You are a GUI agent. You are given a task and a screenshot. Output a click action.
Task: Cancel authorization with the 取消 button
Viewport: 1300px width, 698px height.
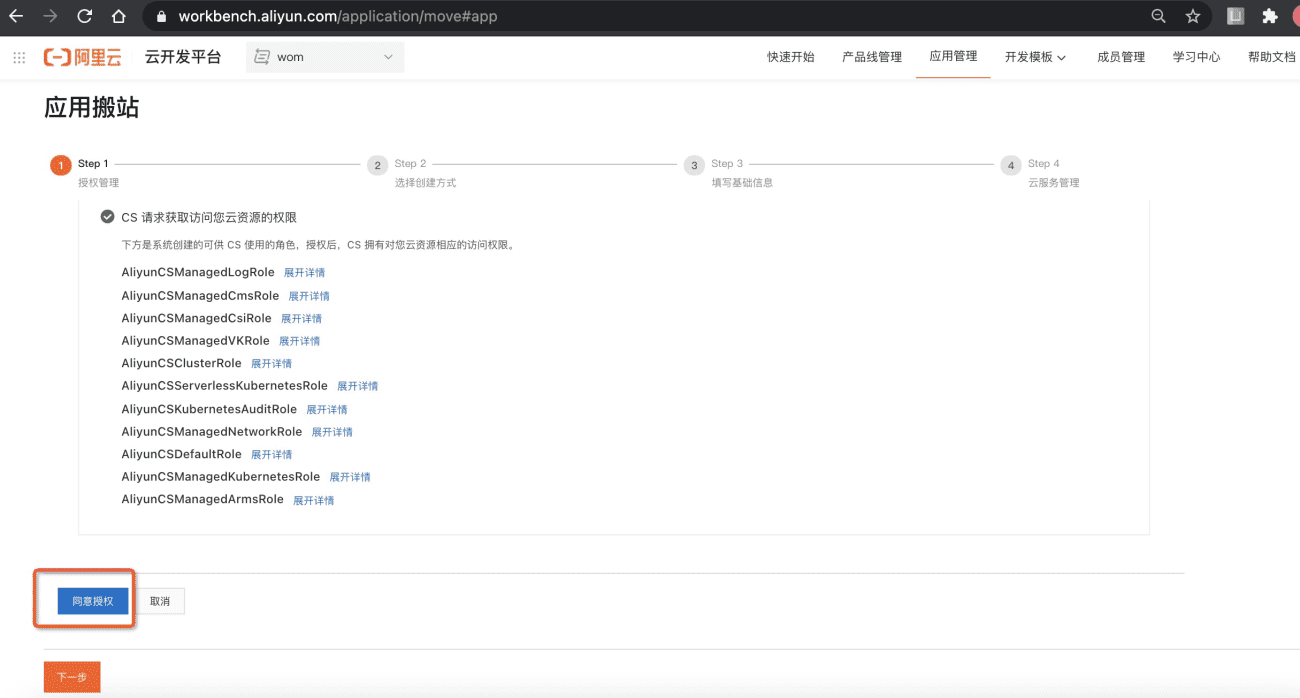point(160,600)
